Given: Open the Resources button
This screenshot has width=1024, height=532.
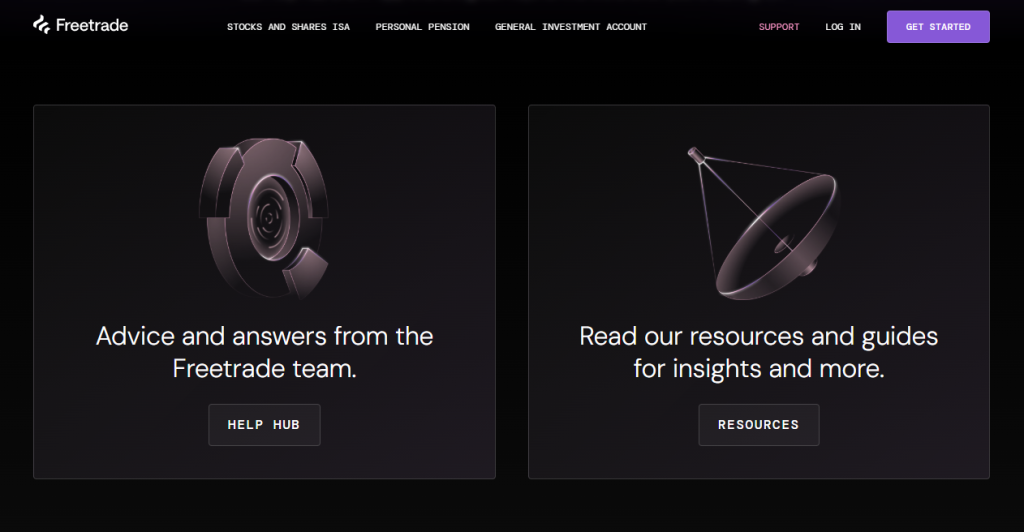Looking at the screenshot, I should (x=758, y=425).
